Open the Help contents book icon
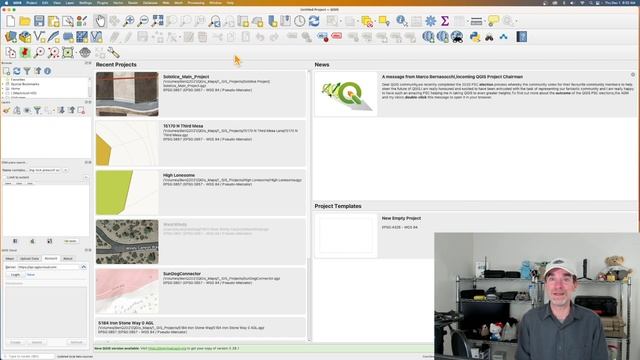This screenshot has height=360, width=640. [522, 37]
